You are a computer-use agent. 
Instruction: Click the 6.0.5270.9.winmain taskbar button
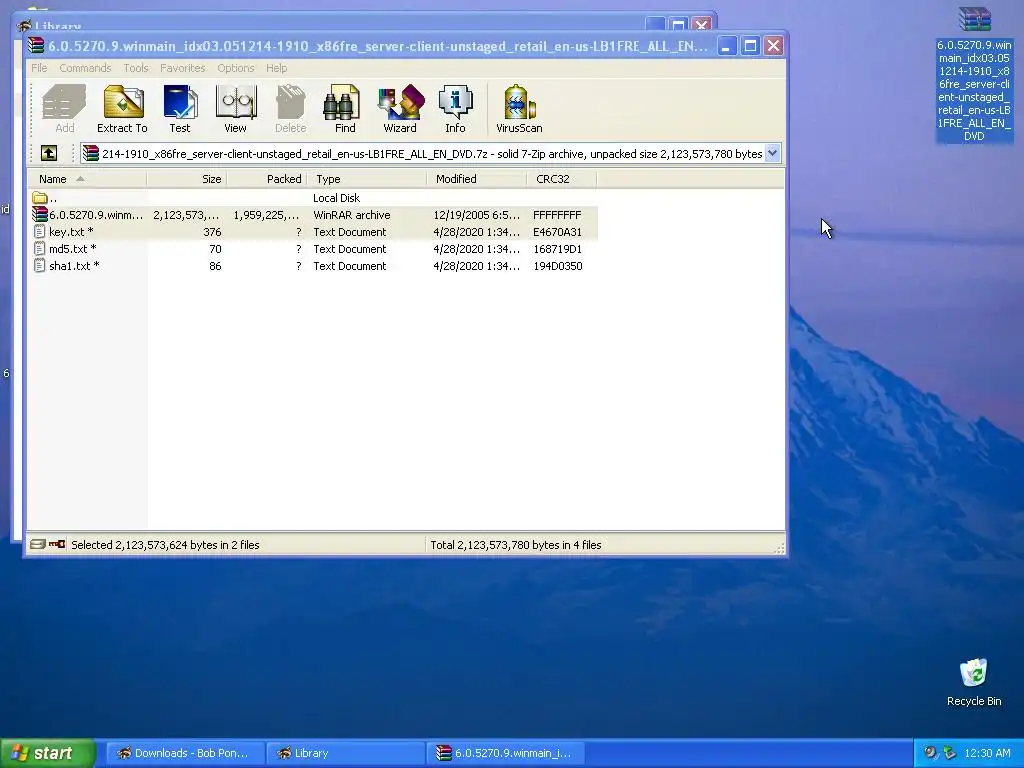[505, 753]
